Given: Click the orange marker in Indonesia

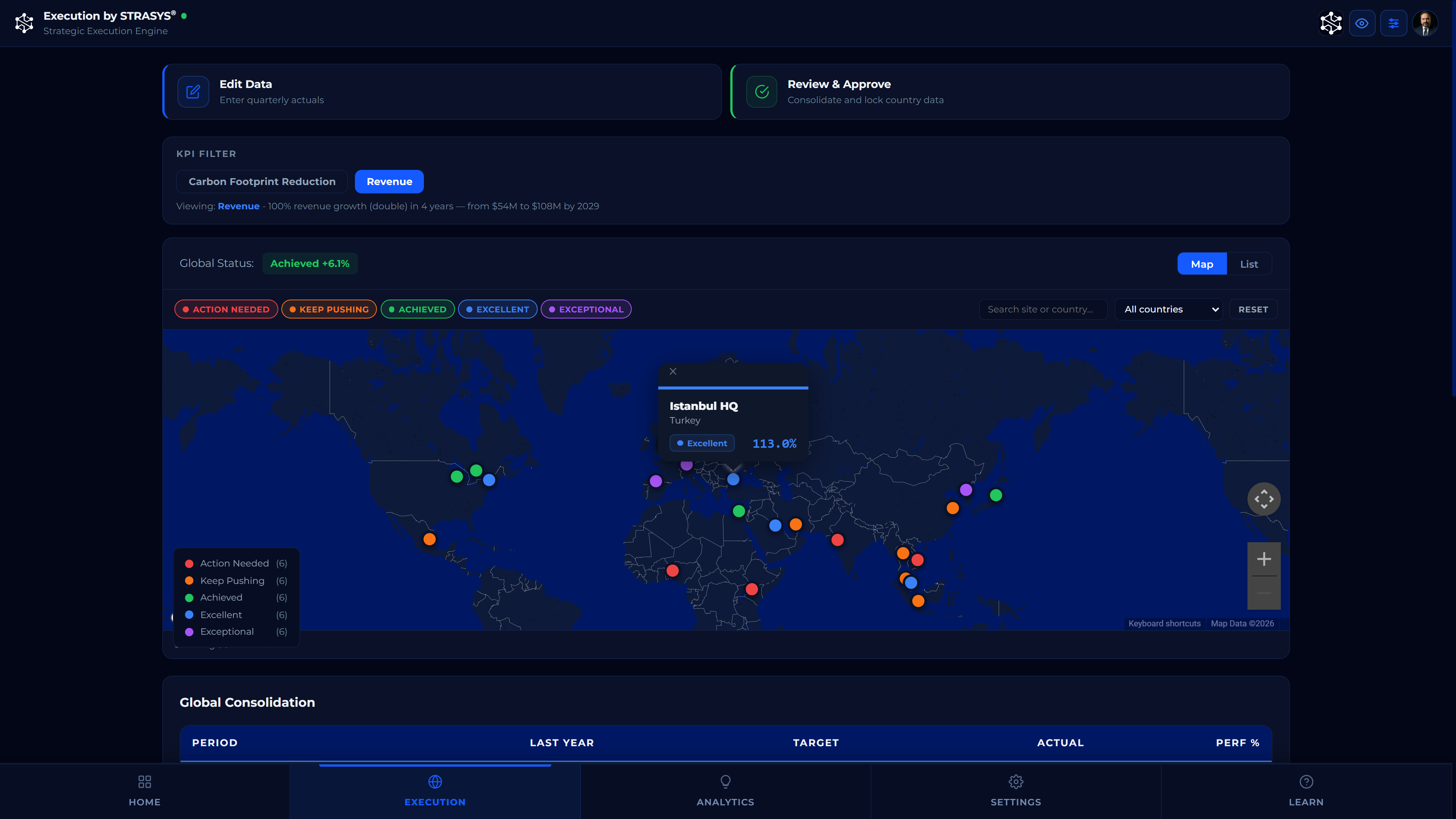Looking at the screenshot, I should [918, 601].
